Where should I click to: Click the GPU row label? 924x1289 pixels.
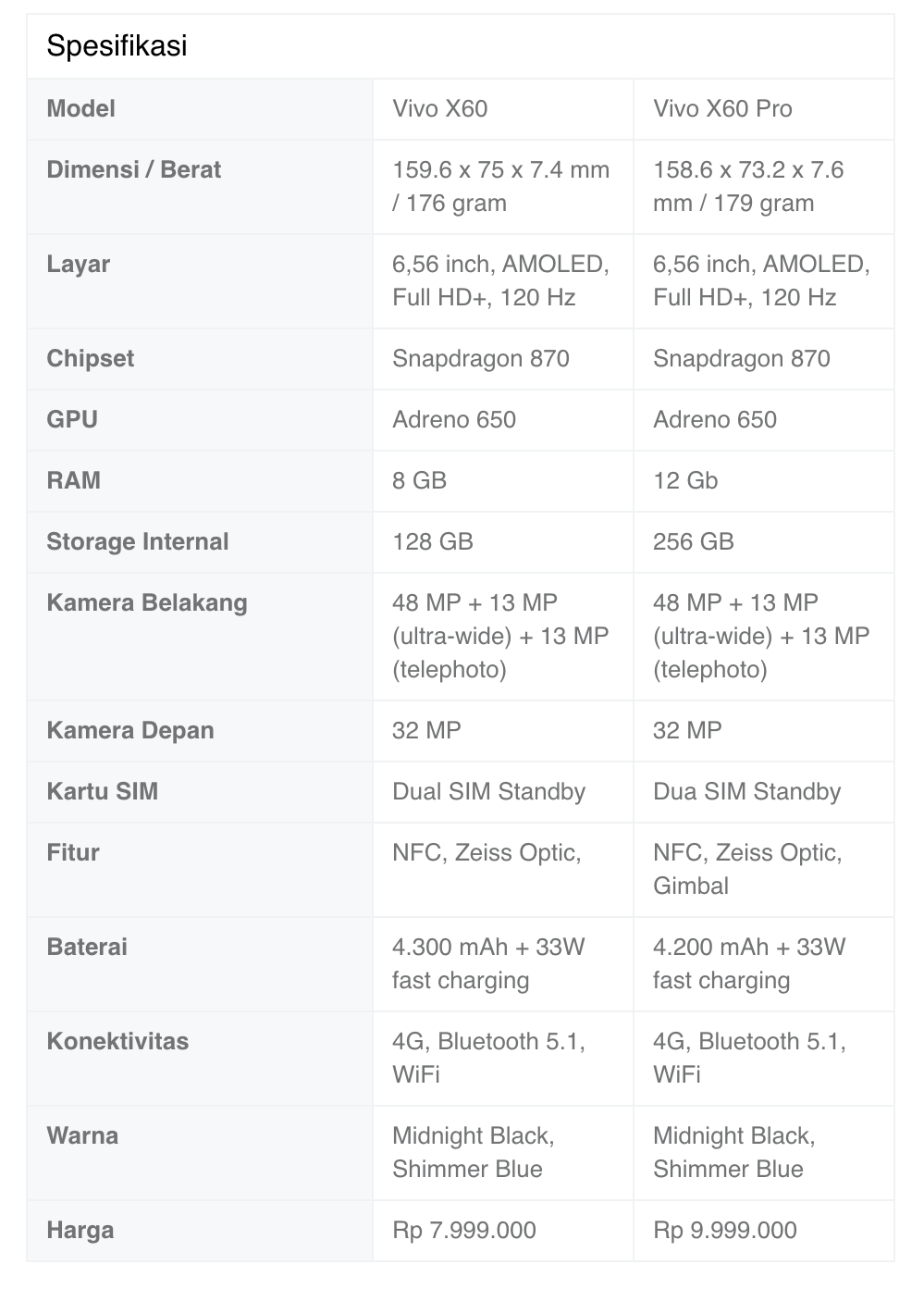pos(72,419)
